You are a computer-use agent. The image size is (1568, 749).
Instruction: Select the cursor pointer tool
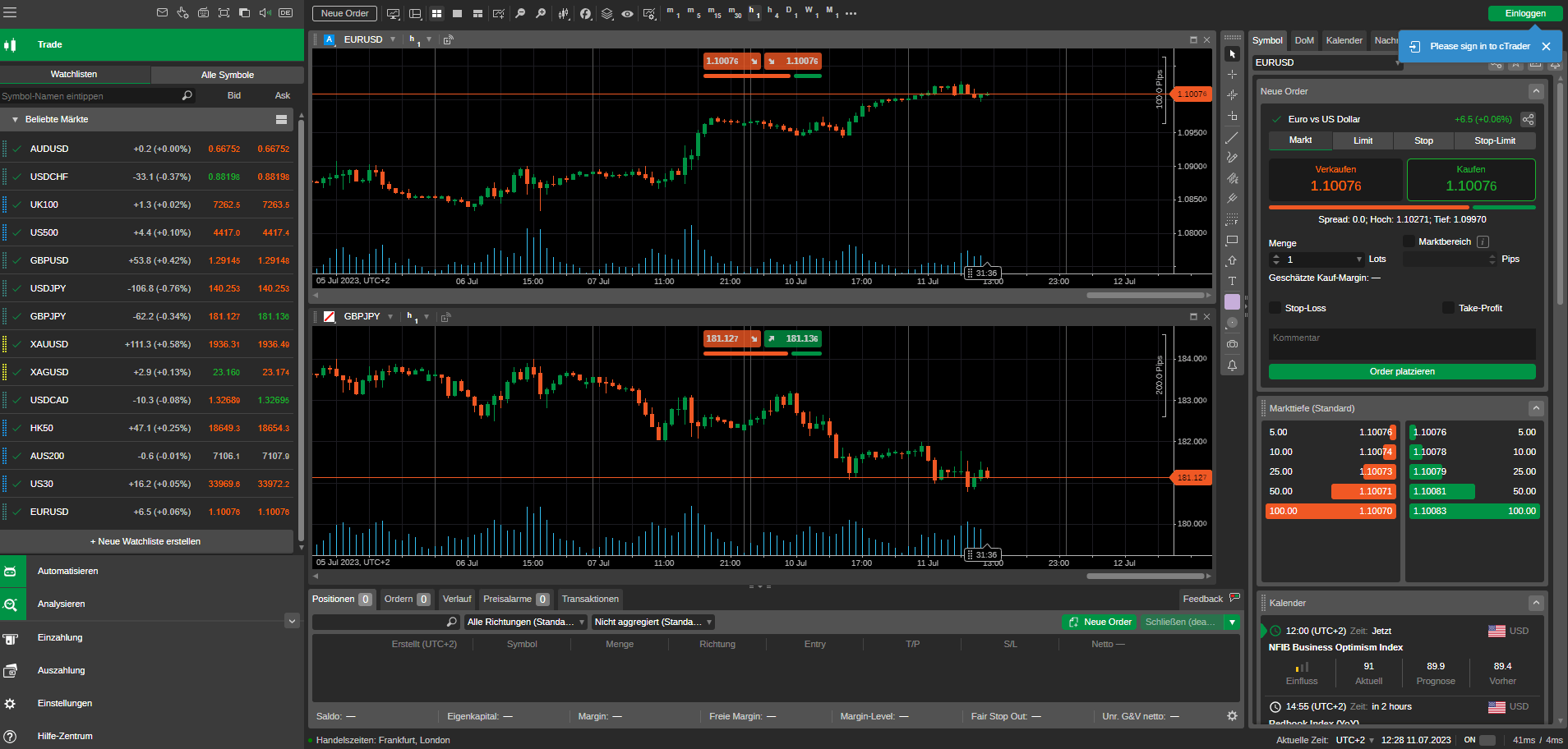(x=1232, y=54)
